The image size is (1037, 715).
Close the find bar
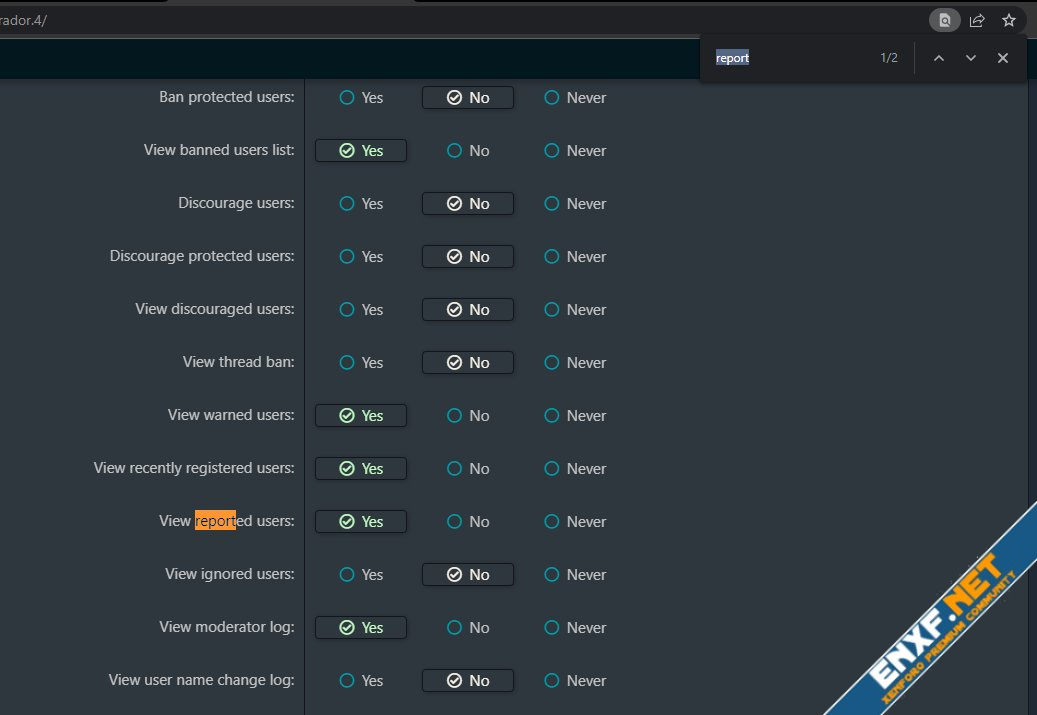(x=1003, y=58)
